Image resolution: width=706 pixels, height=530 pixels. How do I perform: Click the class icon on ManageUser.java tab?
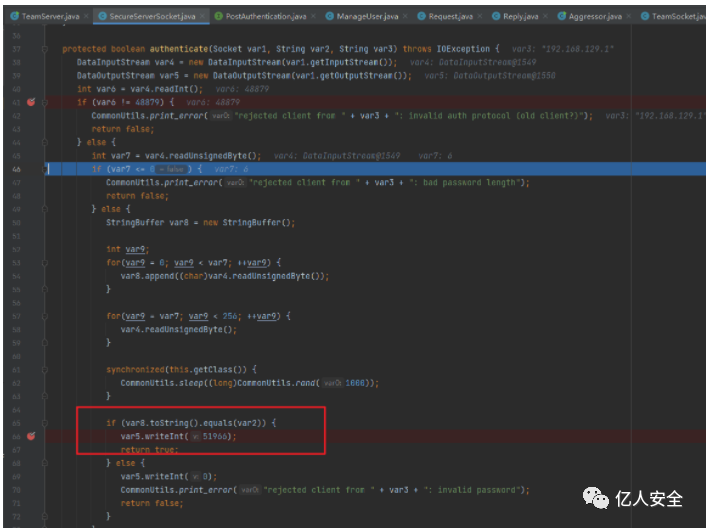tap(330, 16)
